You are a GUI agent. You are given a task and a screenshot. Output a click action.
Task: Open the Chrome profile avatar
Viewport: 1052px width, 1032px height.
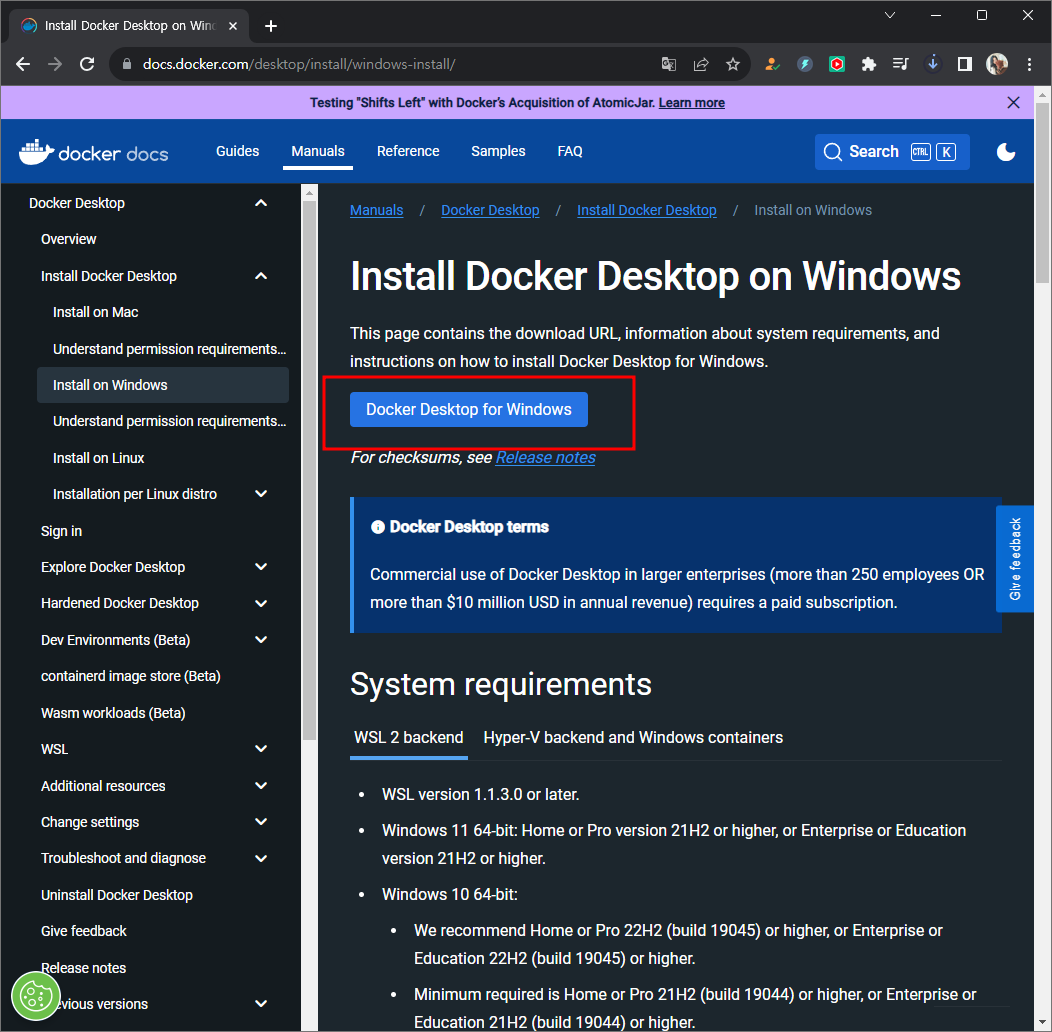pyautogui.click(x=997, y=64)
